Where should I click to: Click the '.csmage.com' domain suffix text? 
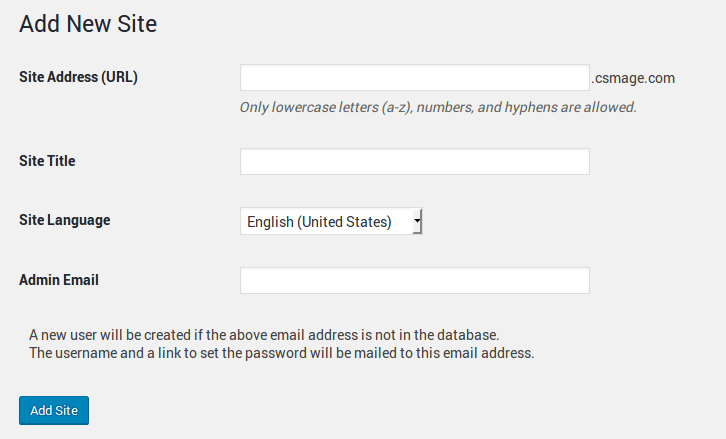[x=634, y=78]
